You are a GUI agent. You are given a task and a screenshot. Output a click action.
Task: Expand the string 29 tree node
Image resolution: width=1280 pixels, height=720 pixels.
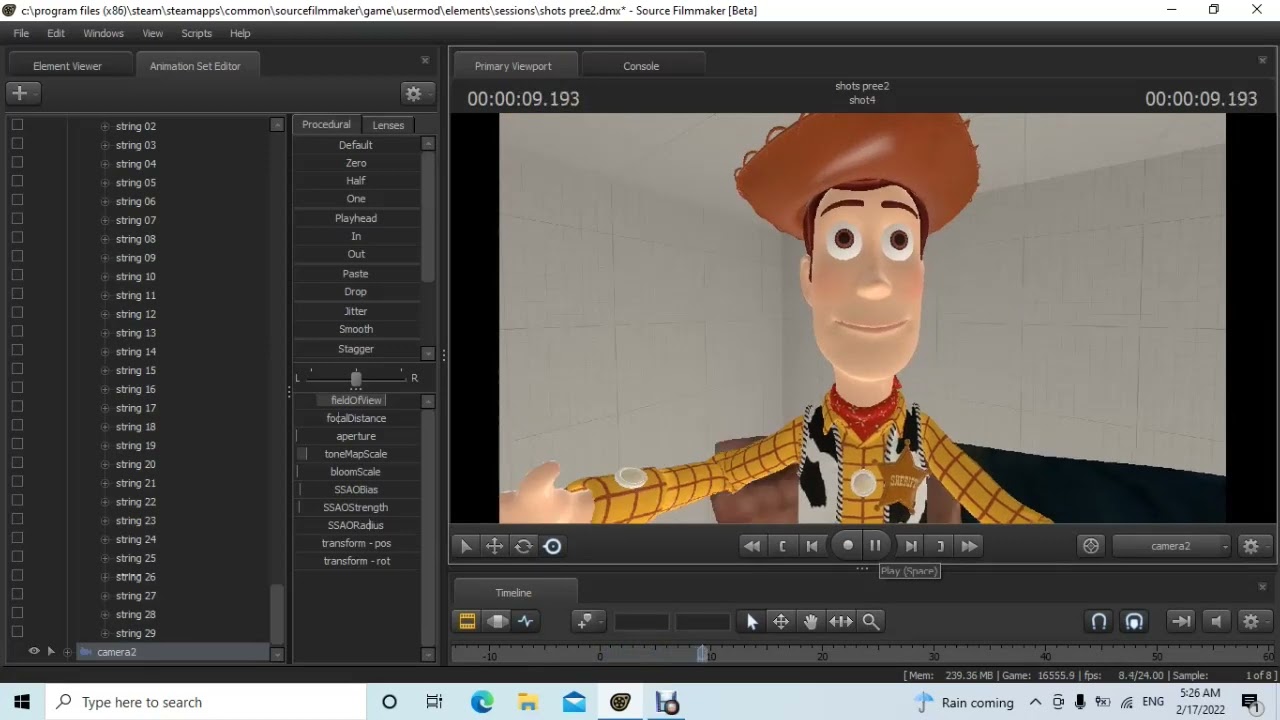coord(105,633)
